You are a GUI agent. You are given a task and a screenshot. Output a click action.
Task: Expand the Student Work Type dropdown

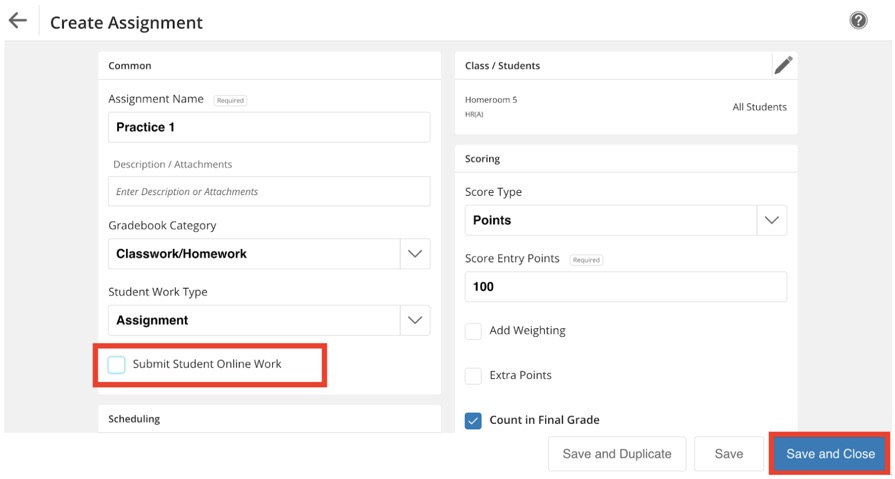415,320
